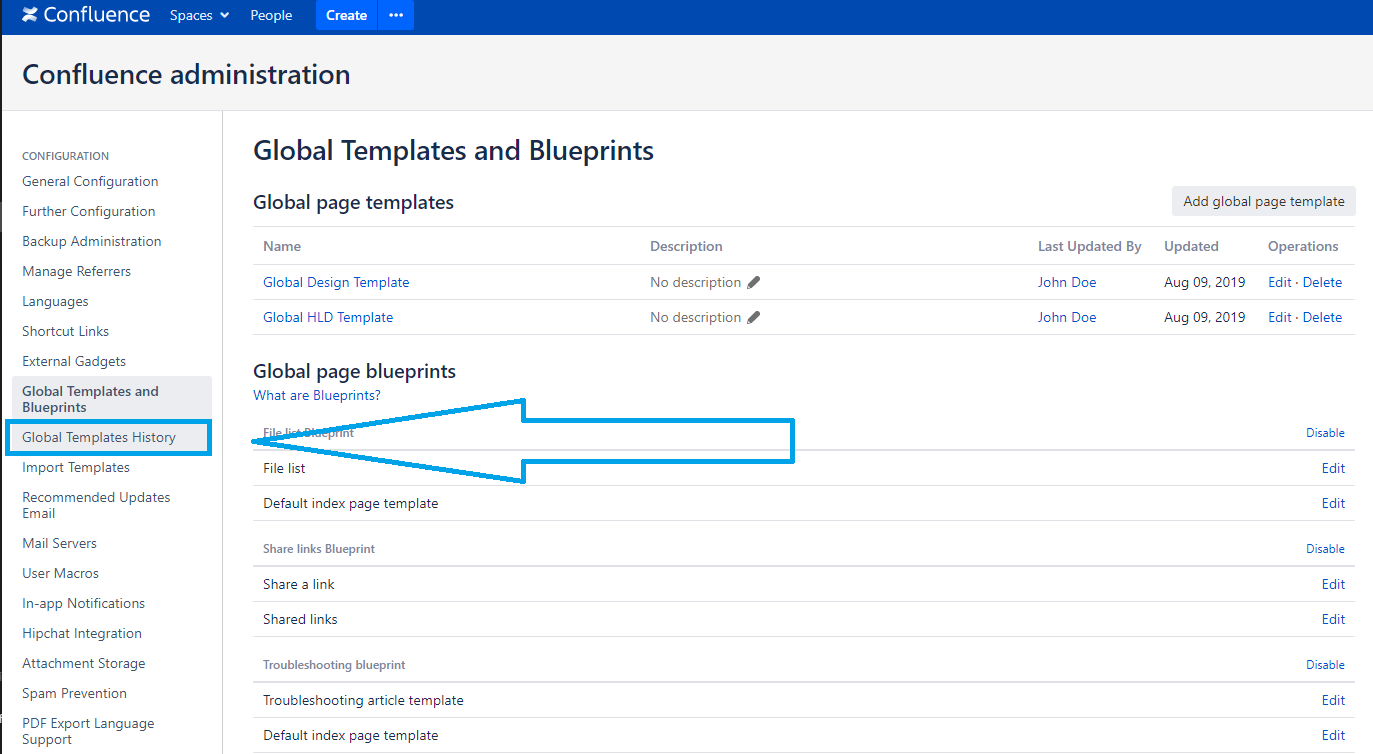This screenshot has width=1373, height=754.
Task: Edit the File list template
Action: [x=1333, y=468]
